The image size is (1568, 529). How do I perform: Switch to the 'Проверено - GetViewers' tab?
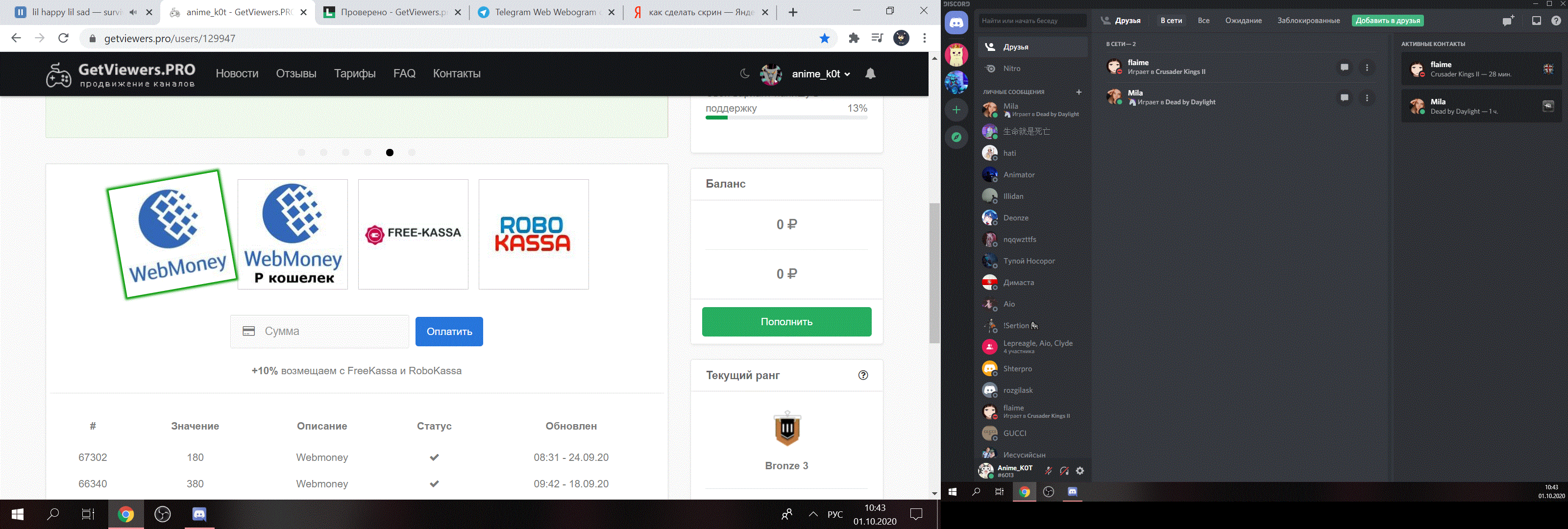click(x=392, y=12)
